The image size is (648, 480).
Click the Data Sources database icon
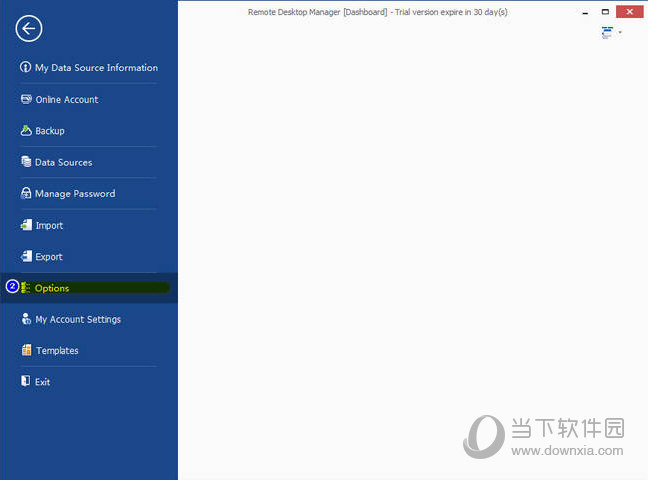(26, 162)
